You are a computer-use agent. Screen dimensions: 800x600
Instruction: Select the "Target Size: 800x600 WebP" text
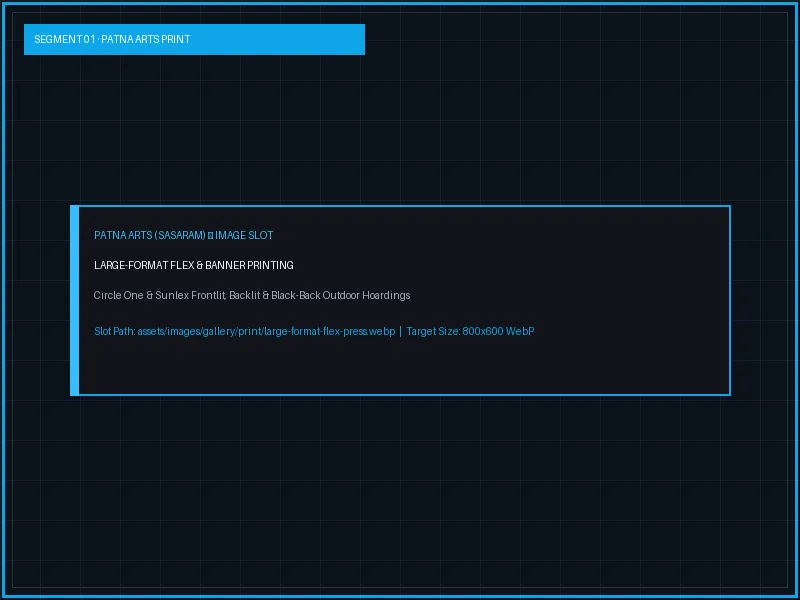tap(470, 332)
